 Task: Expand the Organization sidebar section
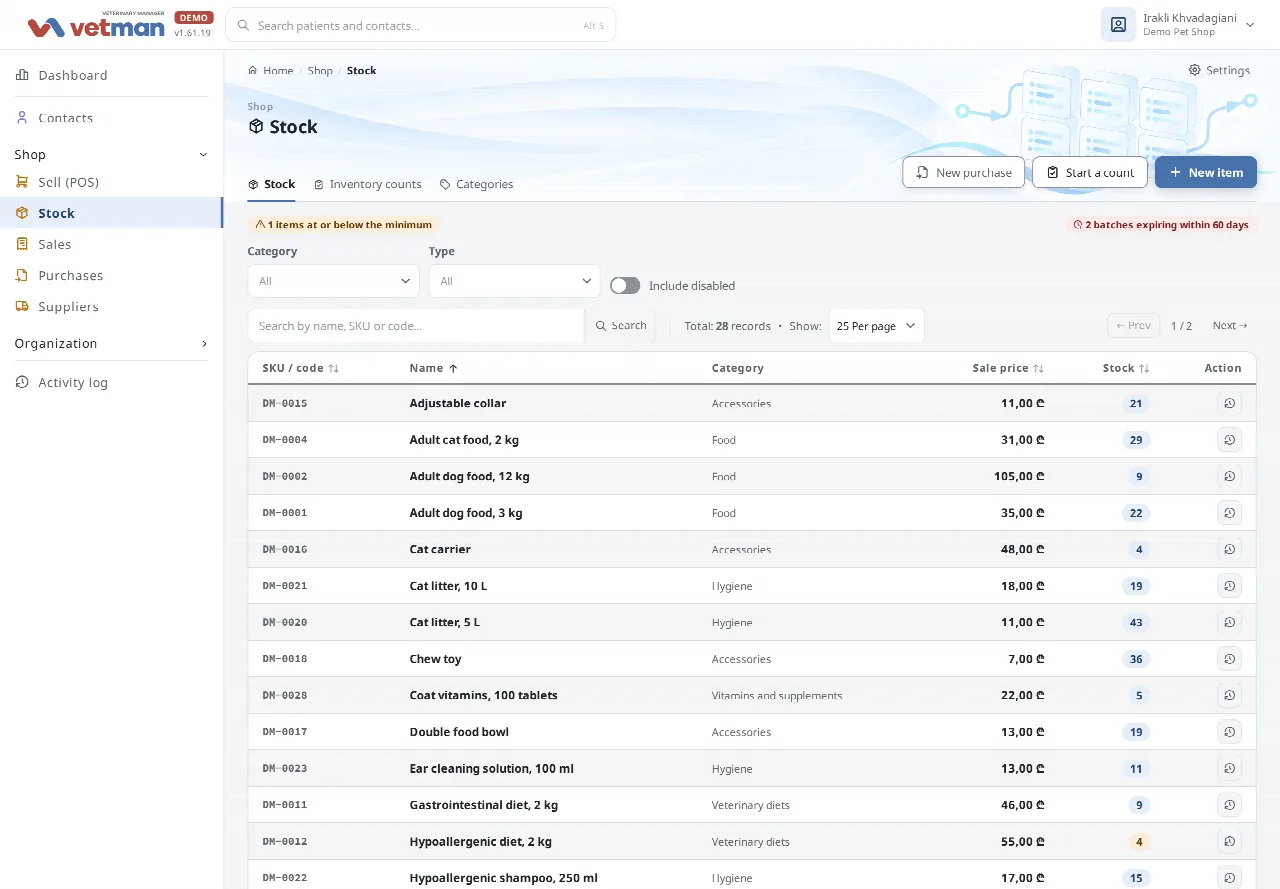click(204, 343)
